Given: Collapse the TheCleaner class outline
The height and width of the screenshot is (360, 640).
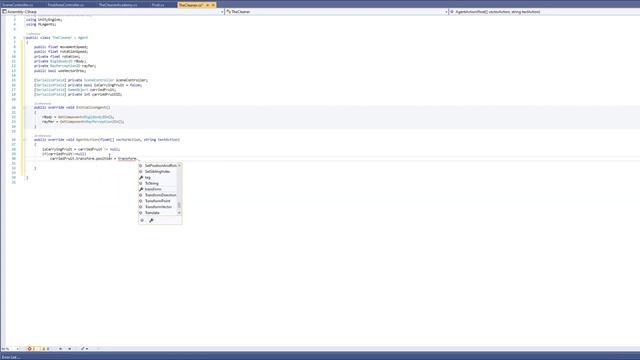Looking at the screenshot, I should (x=24, y=38).
